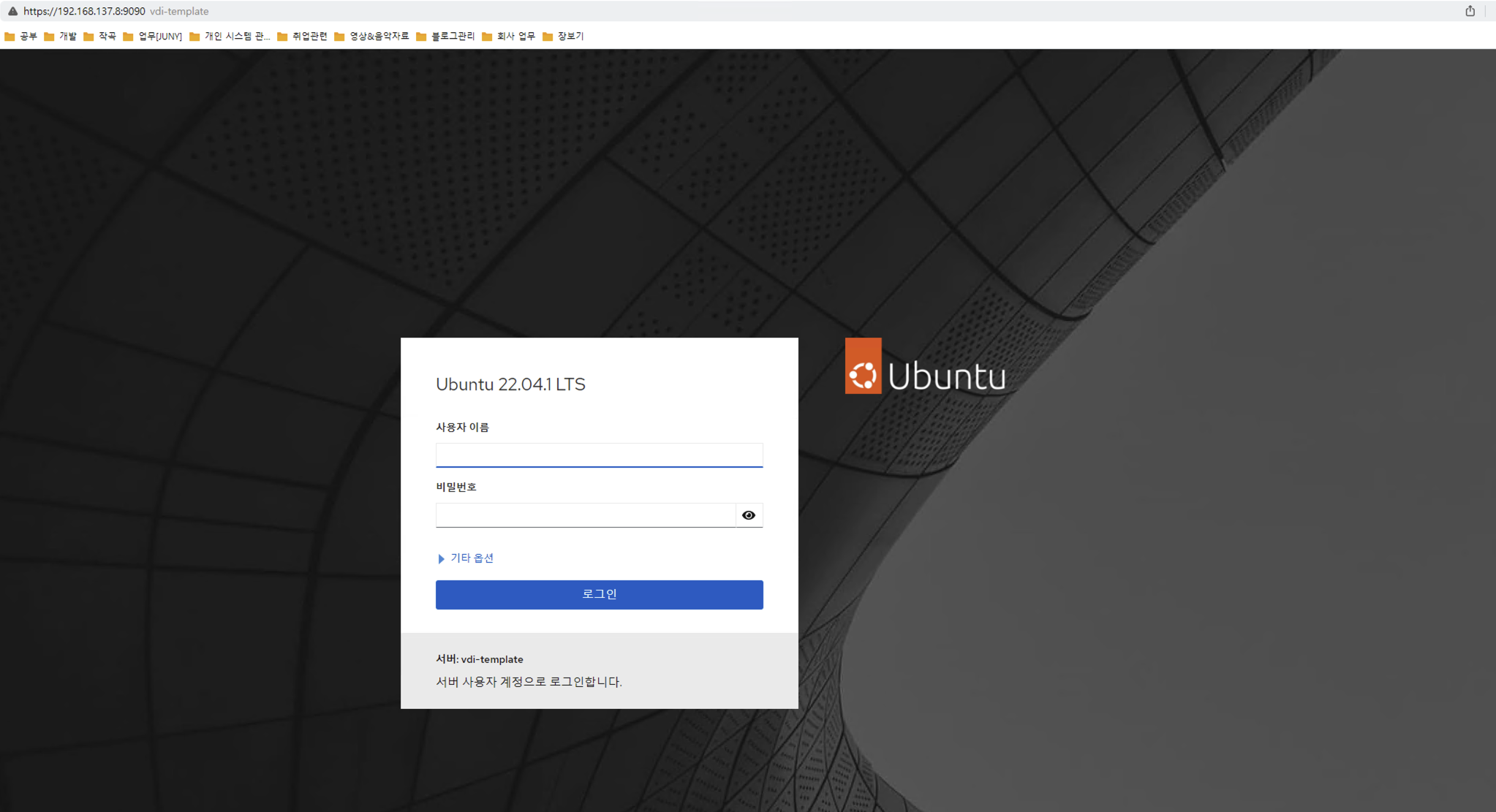The height and width of the screenshot is (812, 1496).
Task: Click the Ubuntu logo beside login form
Action: (925, 366)
